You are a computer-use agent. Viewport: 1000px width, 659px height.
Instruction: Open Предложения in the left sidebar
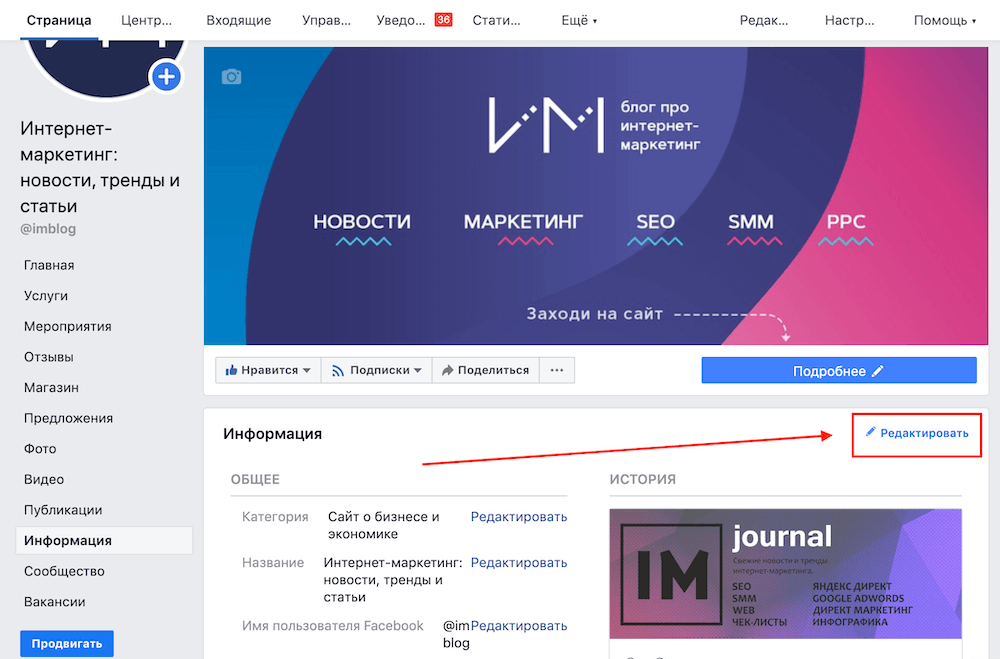coord(68,418)
